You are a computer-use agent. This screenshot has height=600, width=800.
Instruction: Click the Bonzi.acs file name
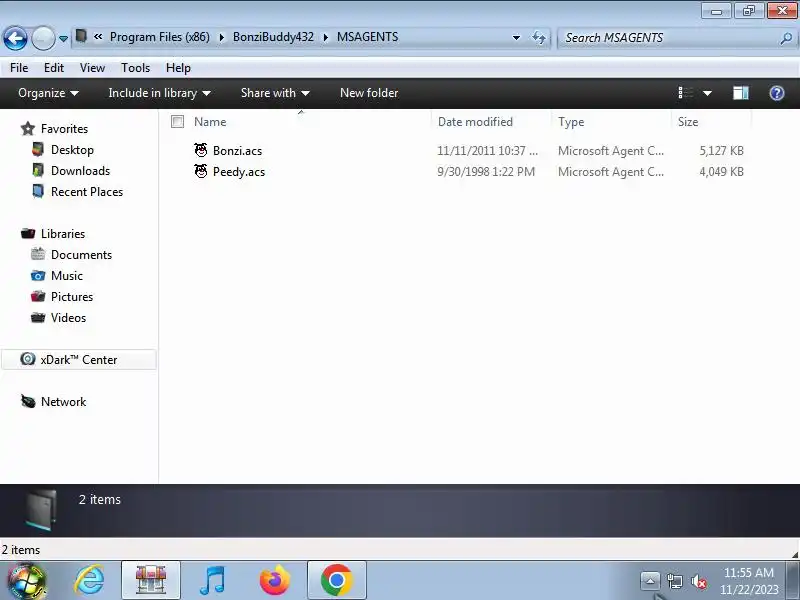(x=237, y=151)
